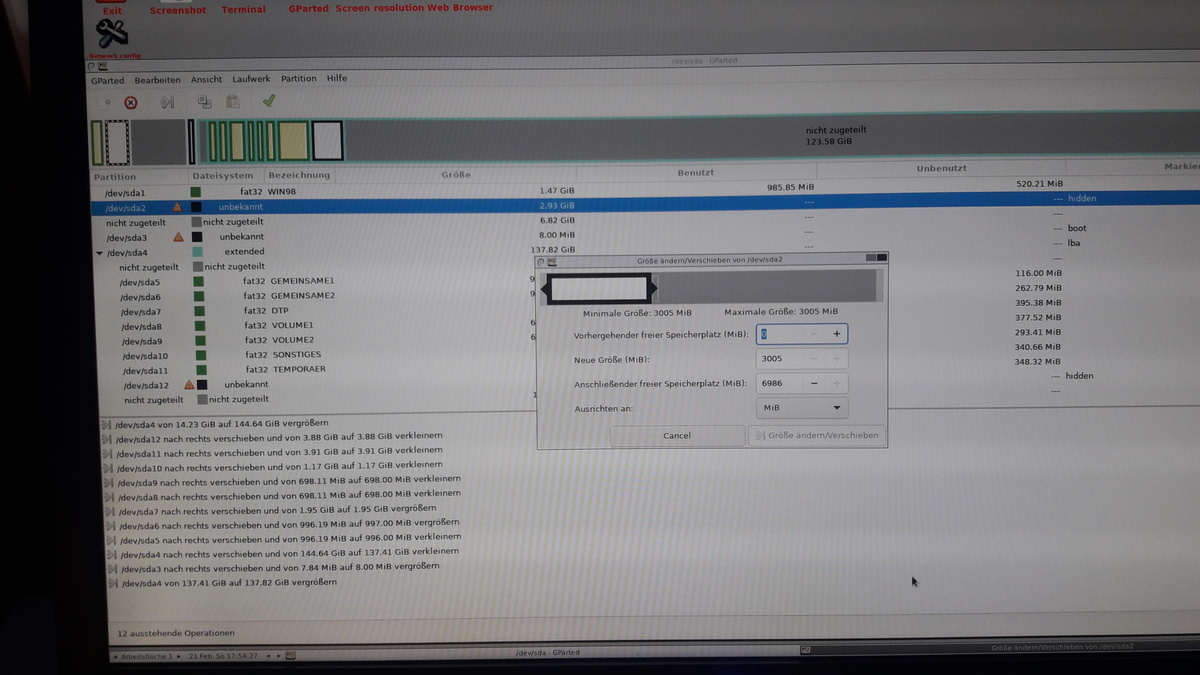Click '12 ausstehende Operationen' status text
The width and height of the screenshot is (1200, 675).
click(x=176, y=633)
